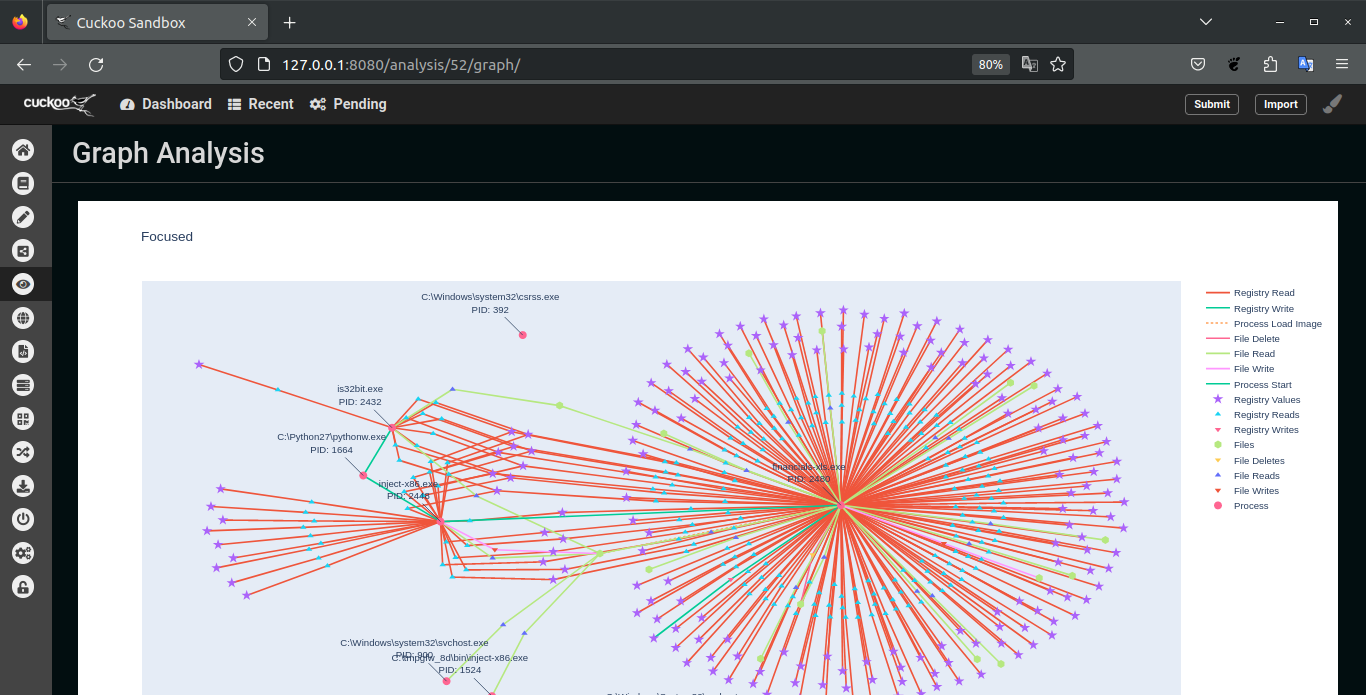Select the eye icon in sidebar

tap(23, 285)
